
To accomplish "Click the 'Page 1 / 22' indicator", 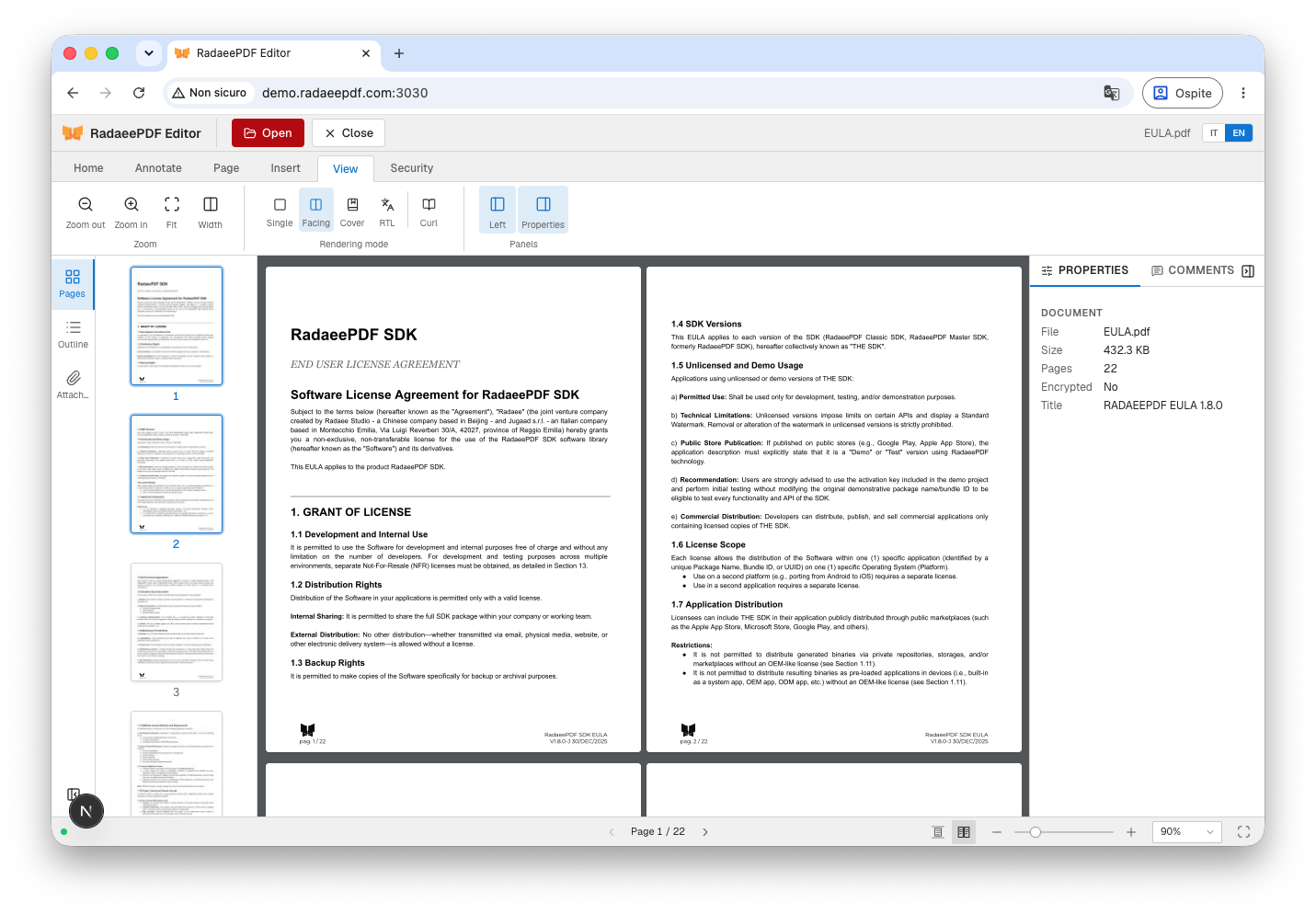I will pyautogui.click(x=658, y=832).
